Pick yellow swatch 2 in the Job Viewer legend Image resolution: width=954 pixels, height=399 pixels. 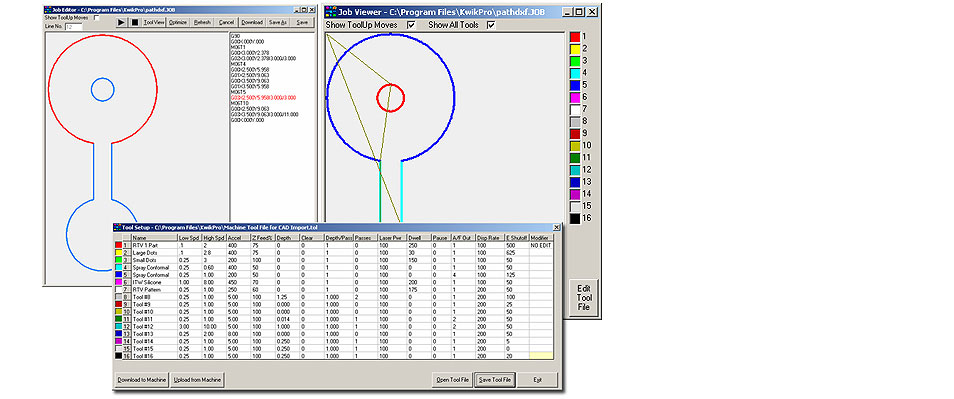574,49
